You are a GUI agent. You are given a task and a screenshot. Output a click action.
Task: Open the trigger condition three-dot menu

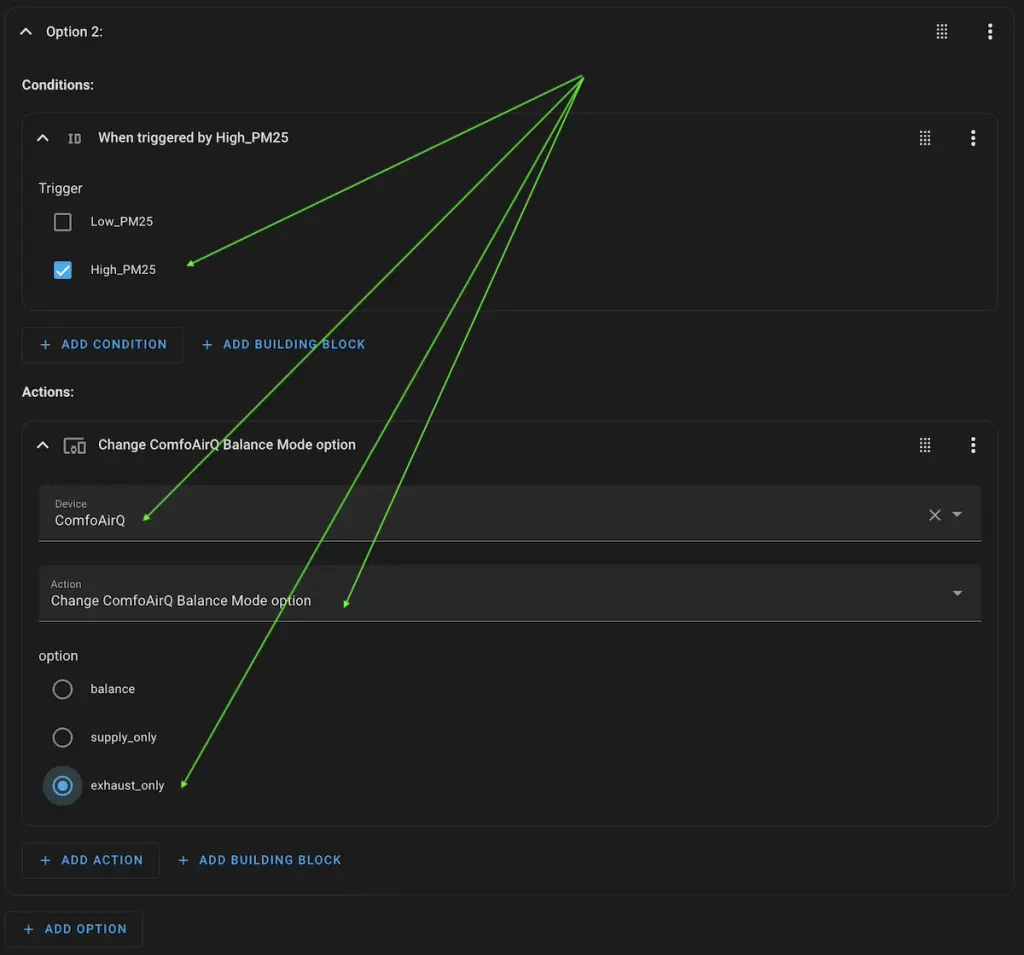click(973, 138)
